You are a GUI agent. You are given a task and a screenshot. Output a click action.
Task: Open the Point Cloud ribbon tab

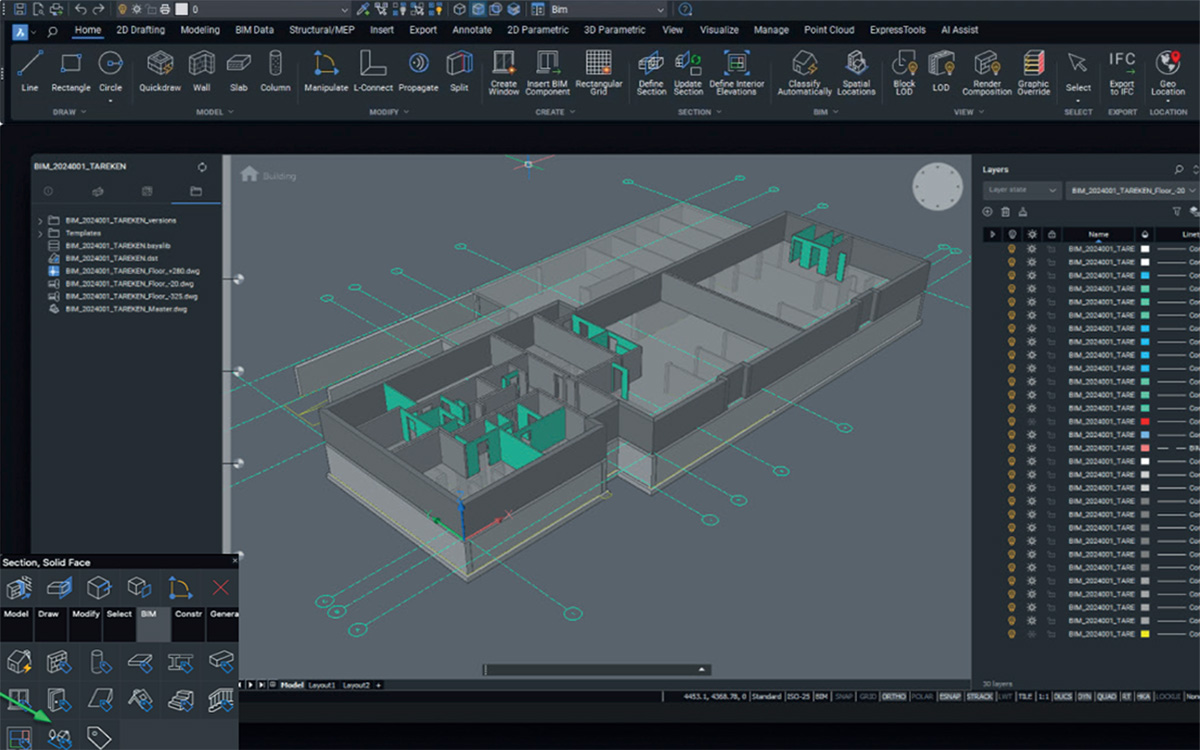click(x=829, y=30)
